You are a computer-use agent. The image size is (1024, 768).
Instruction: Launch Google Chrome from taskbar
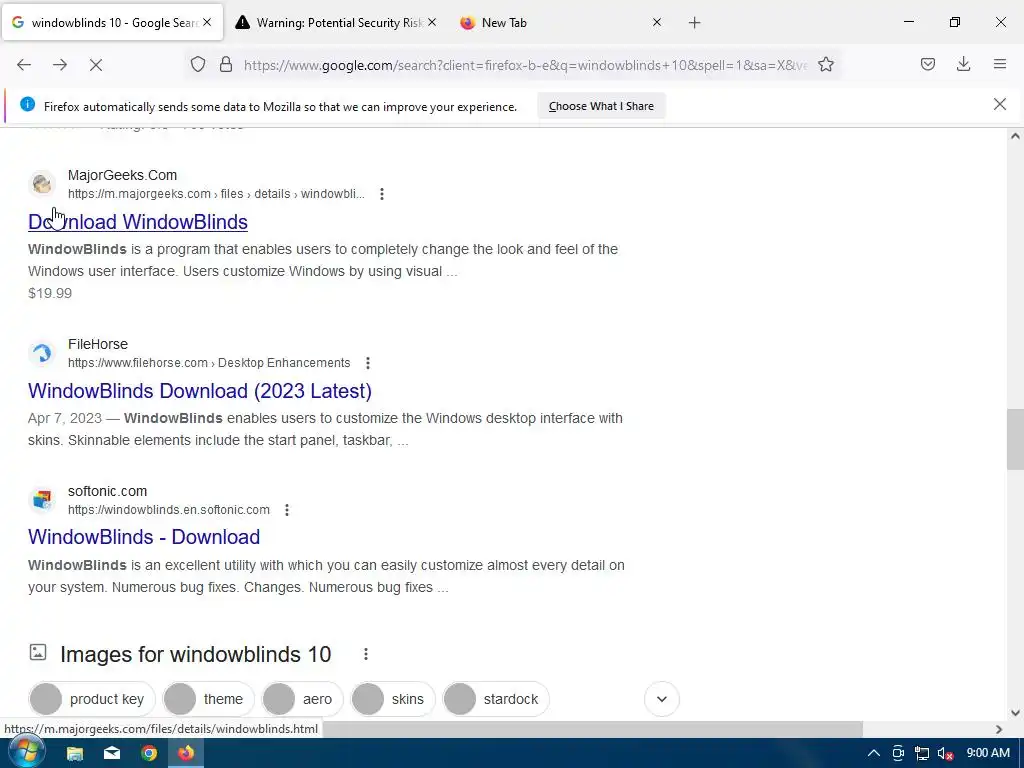click(x=149, y=754)
